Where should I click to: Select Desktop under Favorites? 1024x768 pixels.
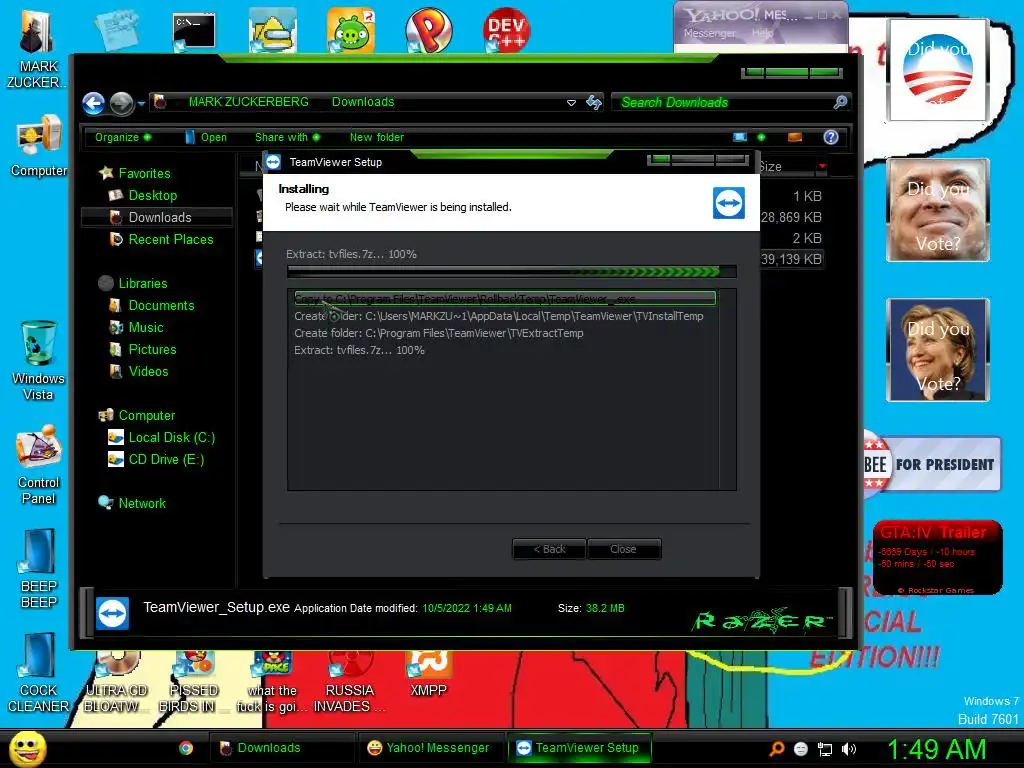pos(143,195)
